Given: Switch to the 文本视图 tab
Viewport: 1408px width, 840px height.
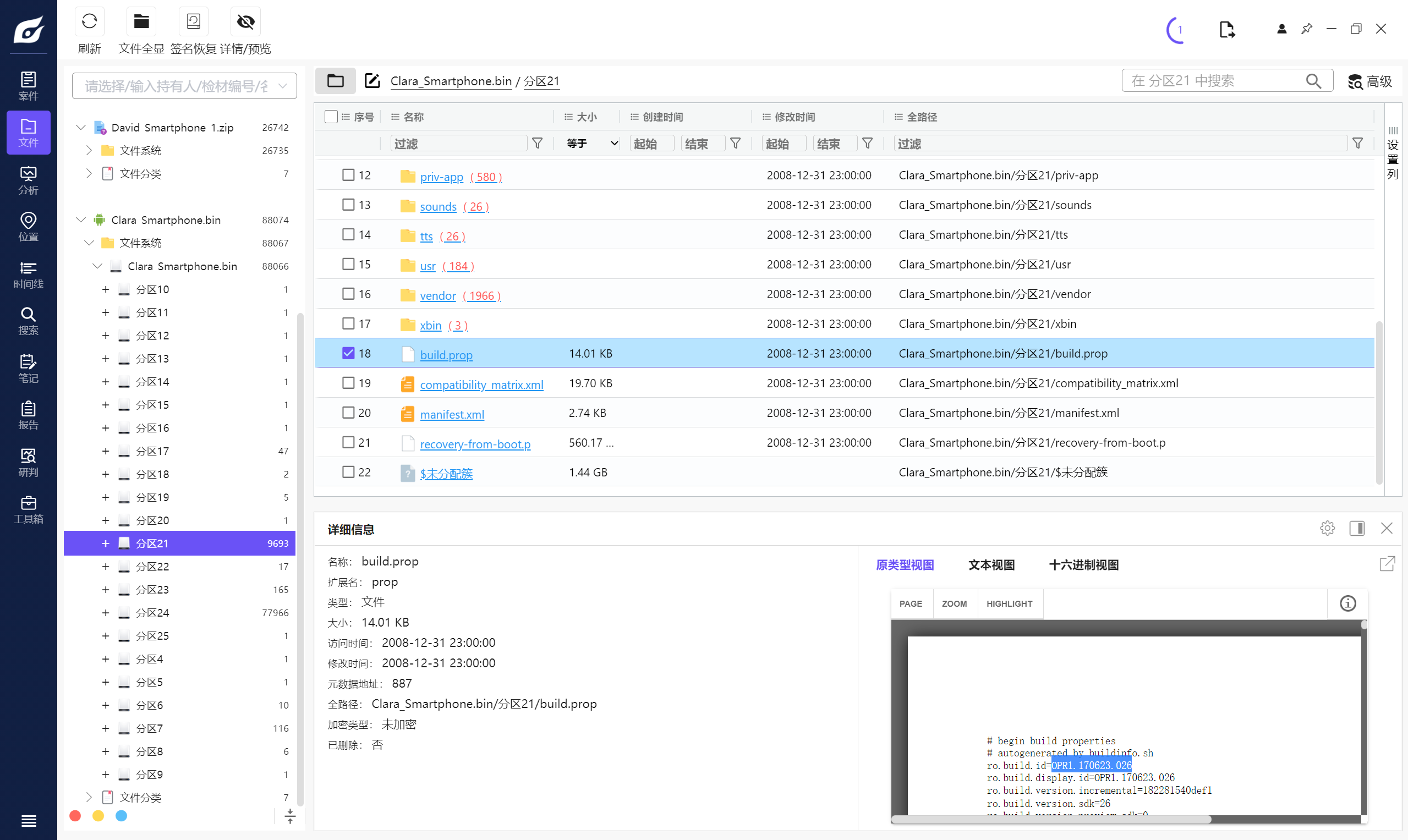Looking at the screenshot, I should [991, 564].
